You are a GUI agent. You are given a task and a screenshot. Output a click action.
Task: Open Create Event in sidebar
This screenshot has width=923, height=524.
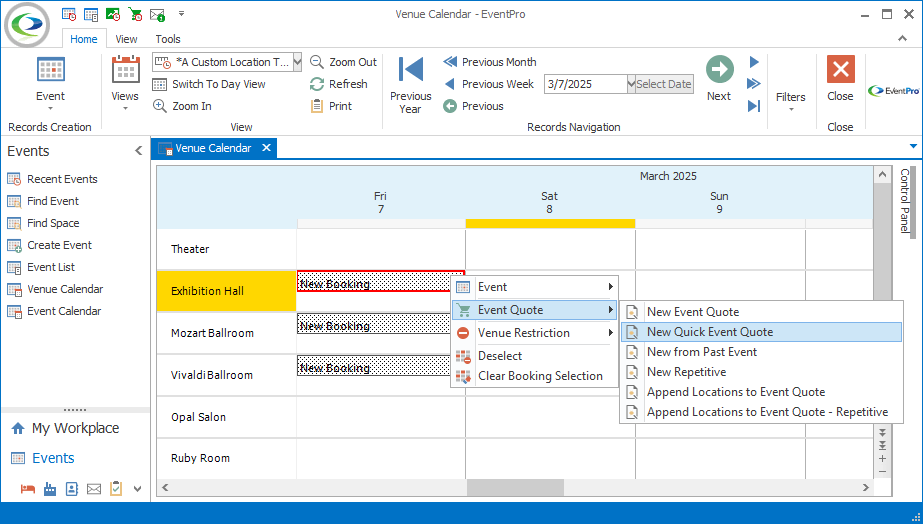coord(49,246)
